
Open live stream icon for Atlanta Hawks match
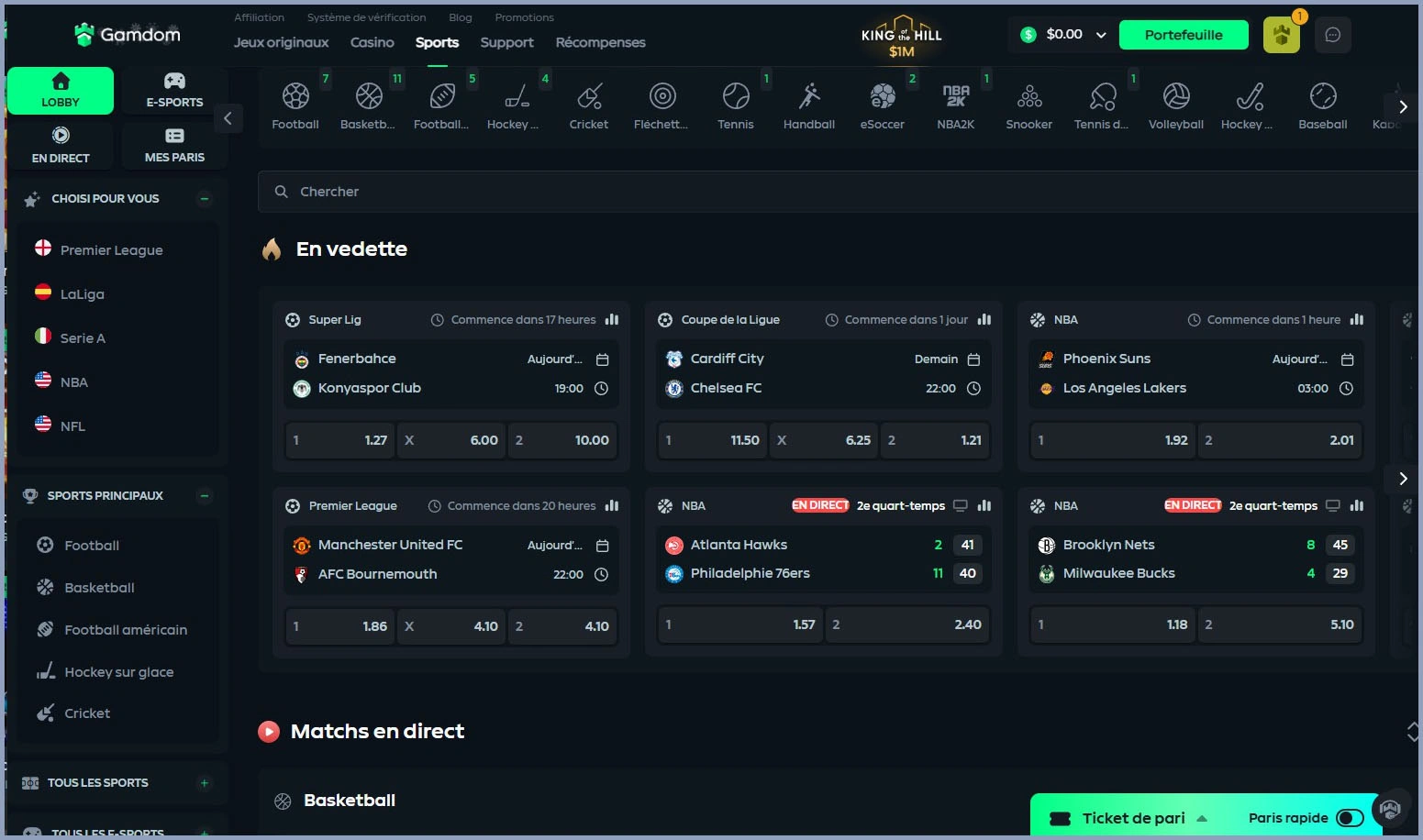[x=961, y=505]
